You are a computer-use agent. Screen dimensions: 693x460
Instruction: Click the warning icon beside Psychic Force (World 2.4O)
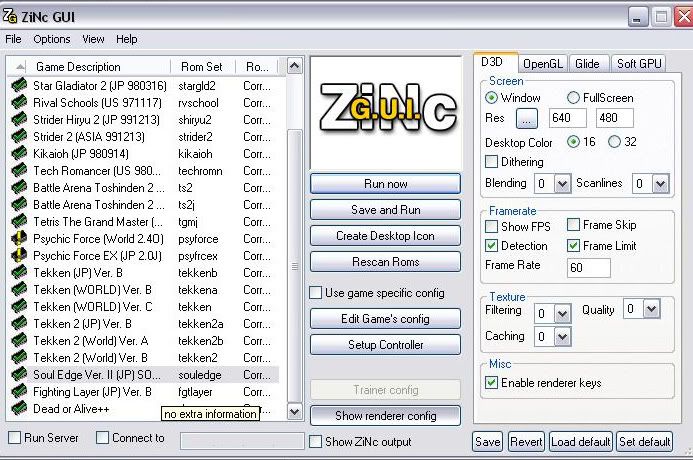pos(19,239)
